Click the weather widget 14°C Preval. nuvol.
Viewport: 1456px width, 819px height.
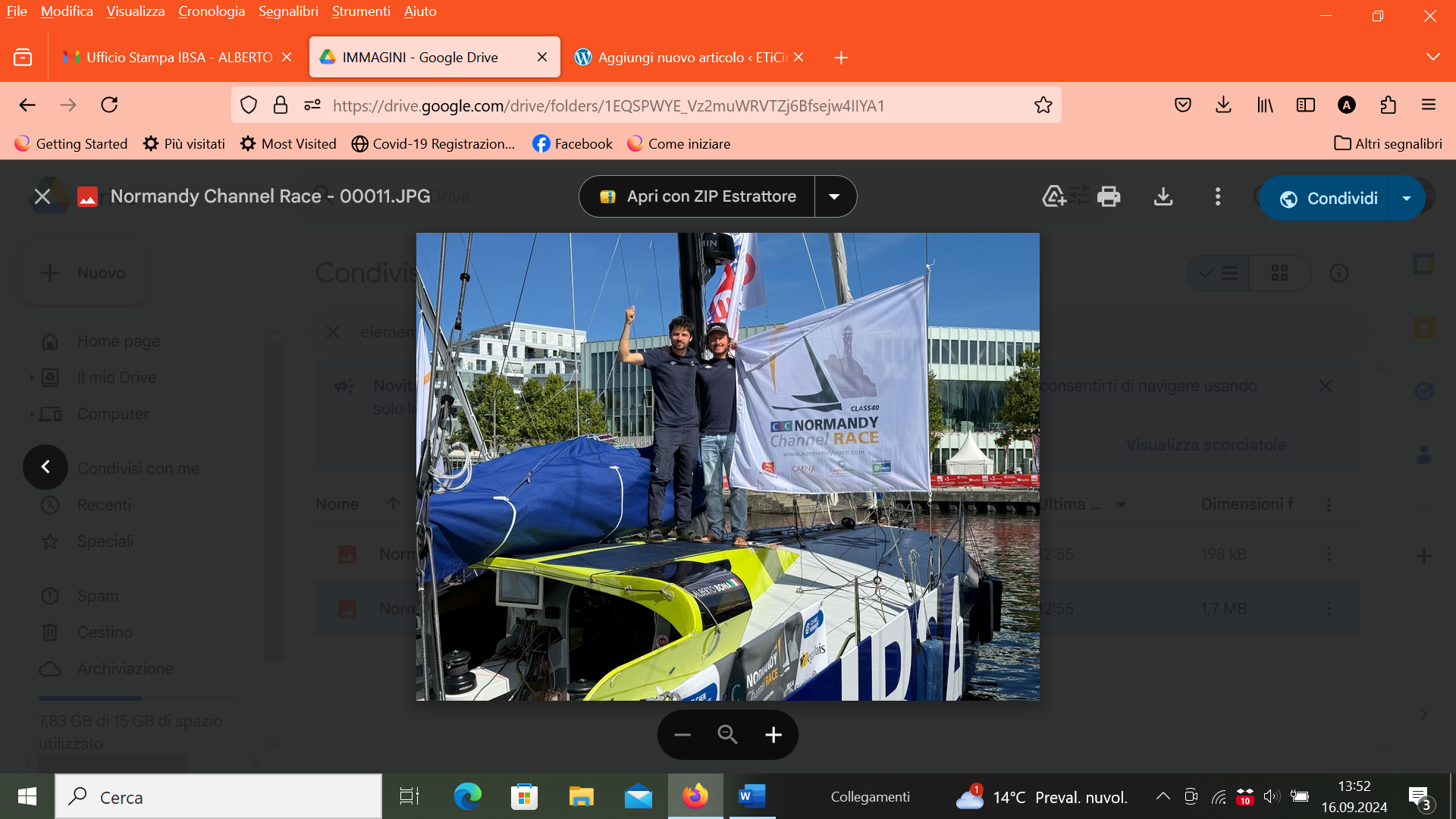[1043, 797]
